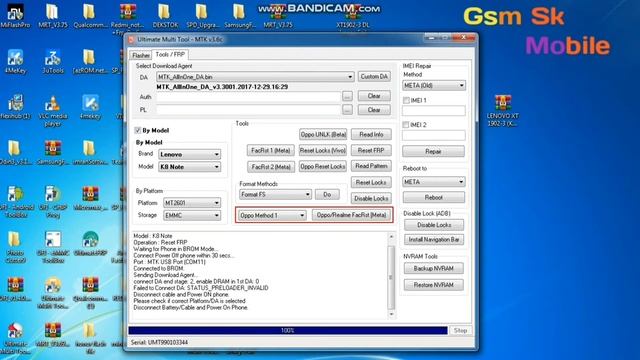This screenshot has width=640, height=360.
Task: Click the Oppo/Realme FacRst (Meta) button
Action: 351,215
